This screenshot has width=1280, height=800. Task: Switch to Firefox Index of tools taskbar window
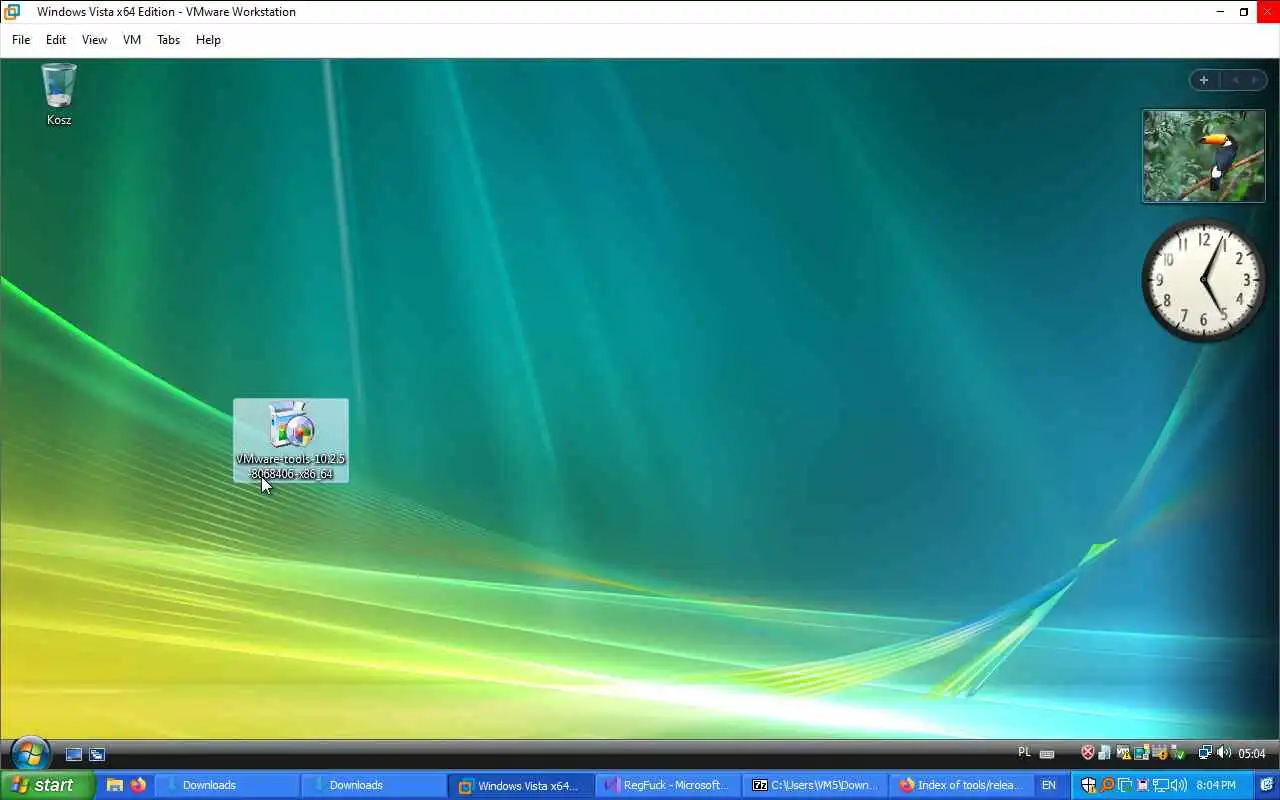(962, 785)
